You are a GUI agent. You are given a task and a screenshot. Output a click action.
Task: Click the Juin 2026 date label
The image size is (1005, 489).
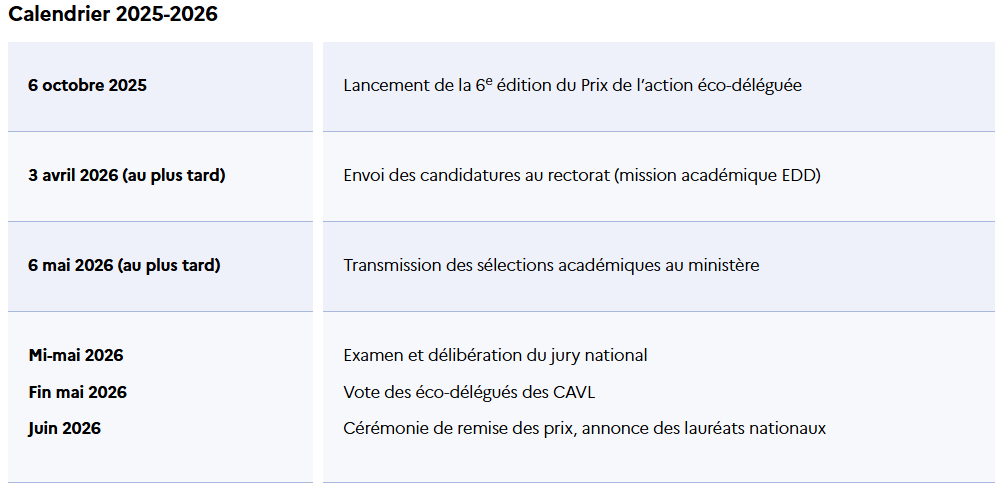(x=65, y=429)
